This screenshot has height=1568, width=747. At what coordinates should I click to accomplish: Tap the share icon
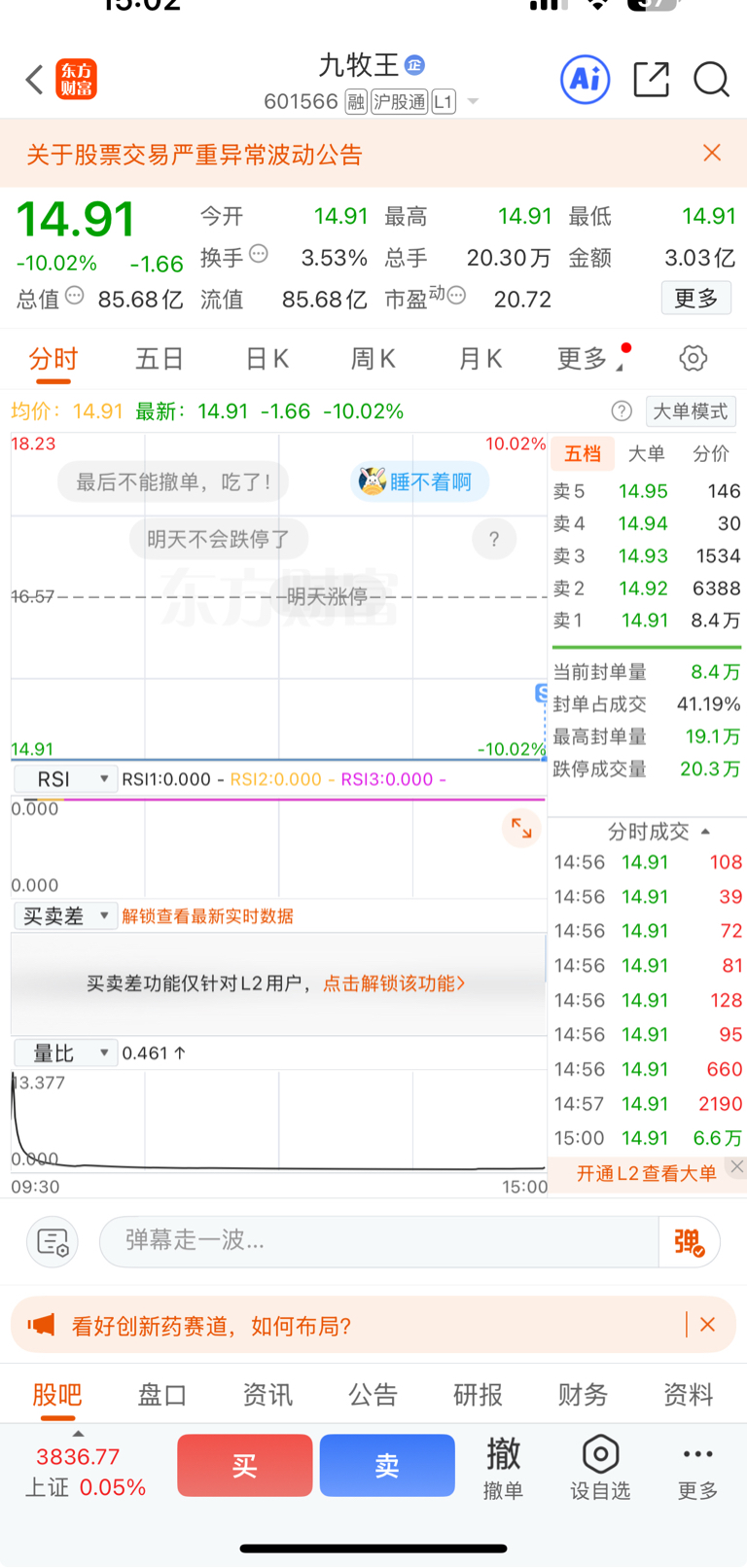[651, 80]
